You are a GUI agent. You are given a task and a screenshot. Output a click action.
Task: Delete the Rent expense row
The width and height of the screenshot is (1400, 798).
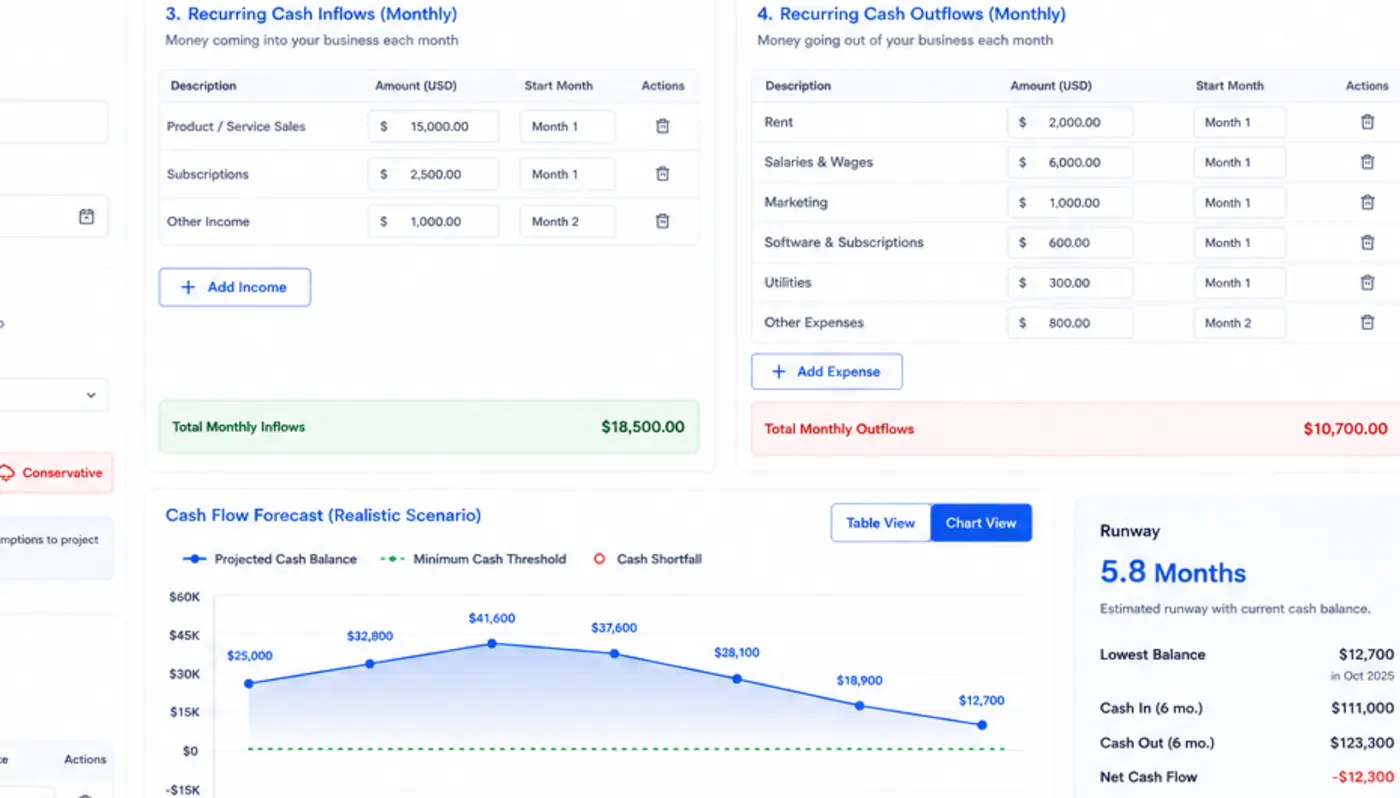1367,122
